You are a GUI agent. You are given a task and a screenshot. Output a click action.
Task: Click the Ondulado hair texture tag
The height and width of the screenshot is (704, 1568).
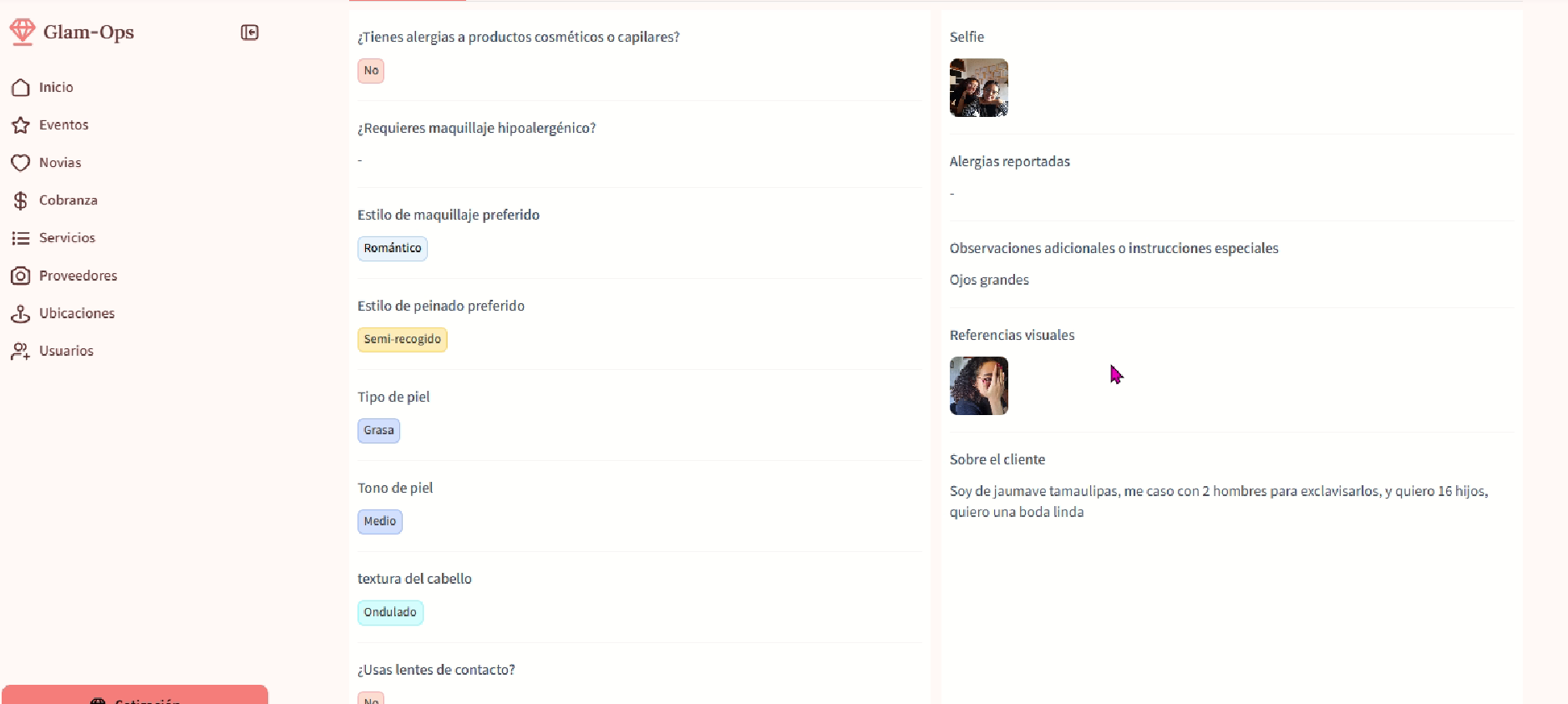tap(390, 613)
